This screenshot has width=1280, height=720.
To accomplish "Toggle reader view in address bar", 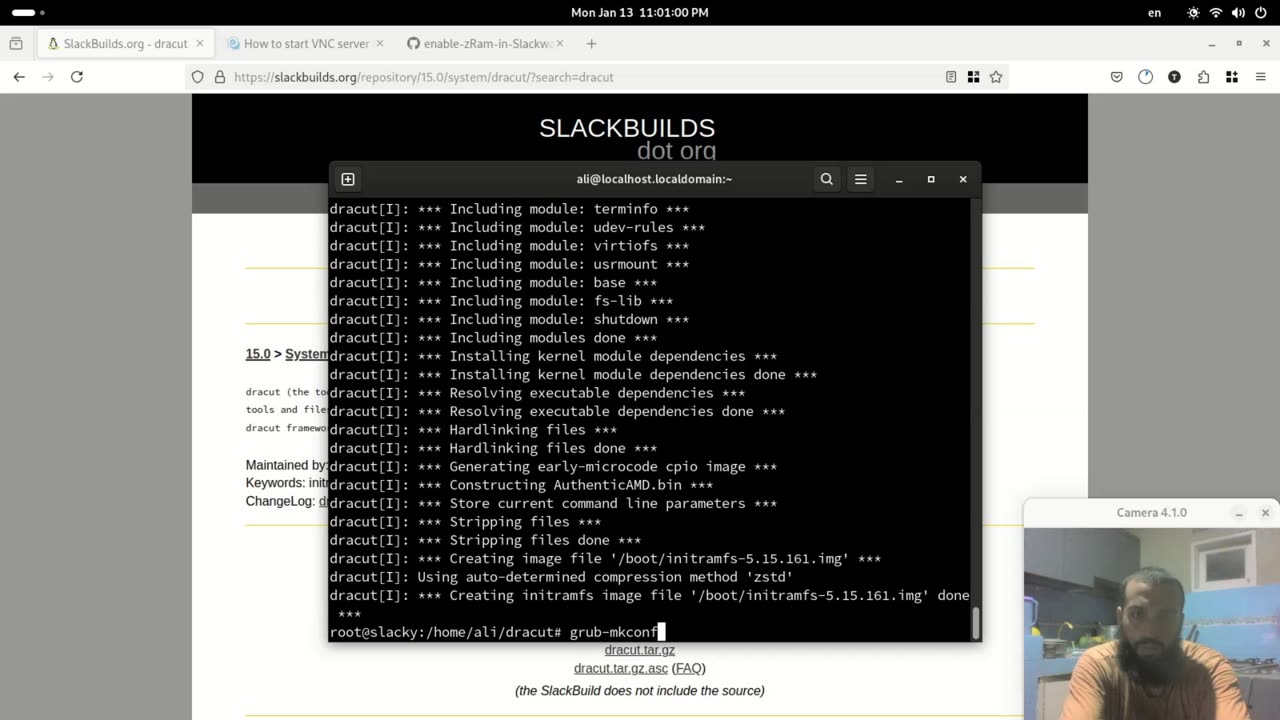I will [x=951, y=77].
